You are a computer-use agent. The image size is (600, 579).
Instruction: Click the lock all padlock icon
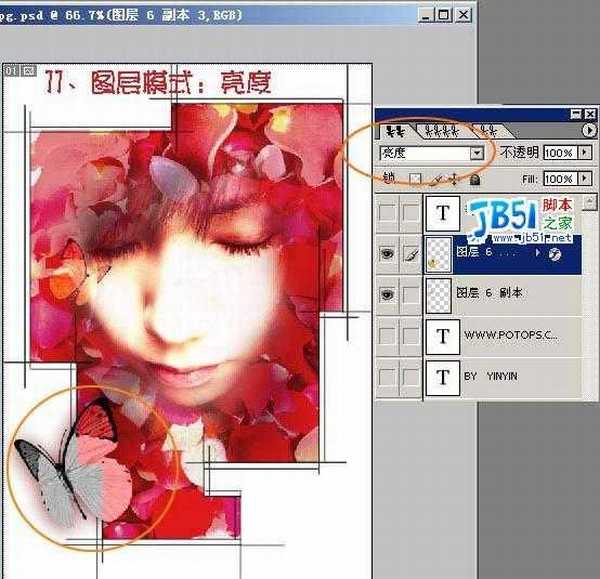click(474, 179)
